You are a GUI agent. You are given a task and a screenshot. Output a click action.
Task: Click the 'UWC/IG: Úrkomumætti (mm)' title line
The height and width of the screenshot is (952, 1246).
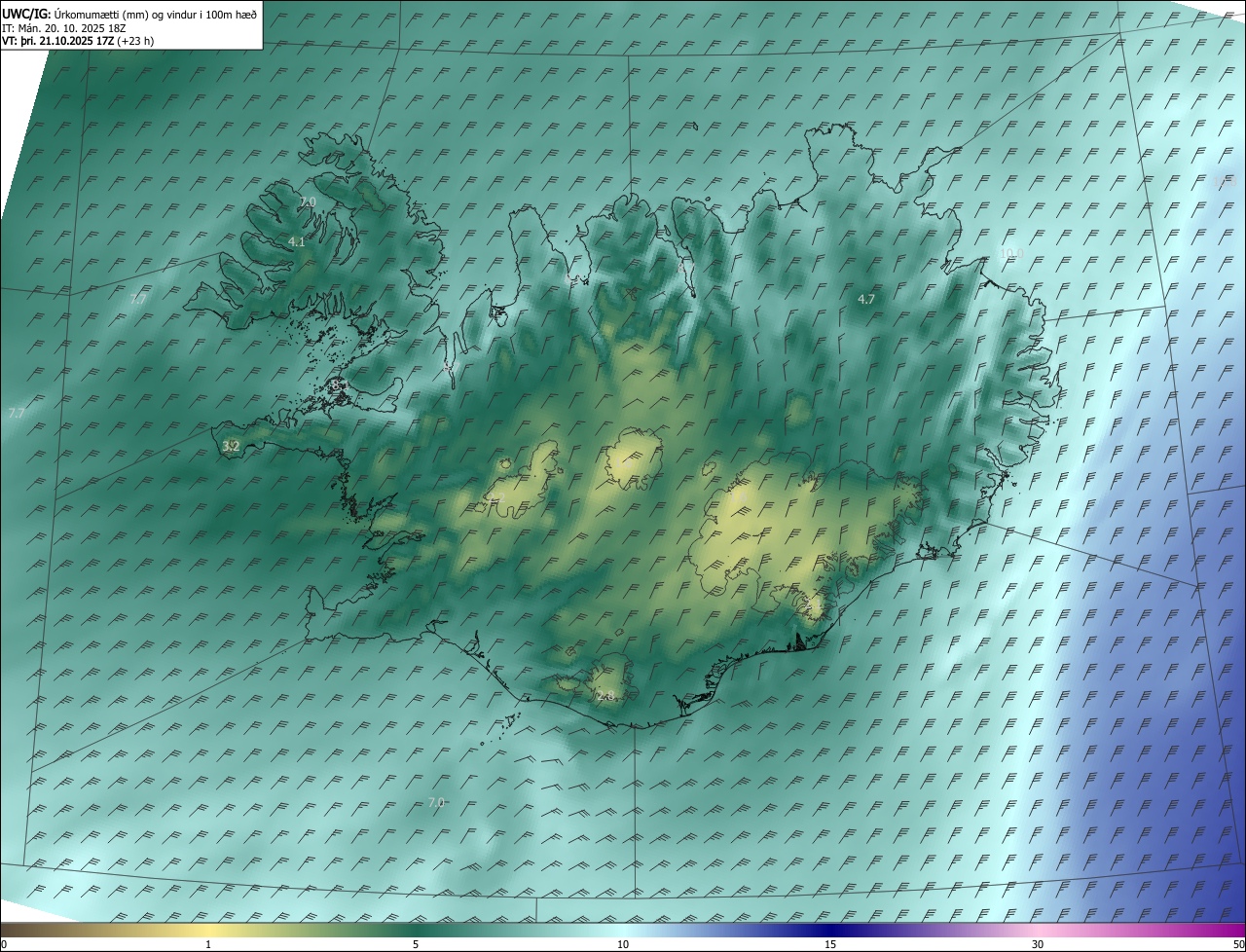130,14
